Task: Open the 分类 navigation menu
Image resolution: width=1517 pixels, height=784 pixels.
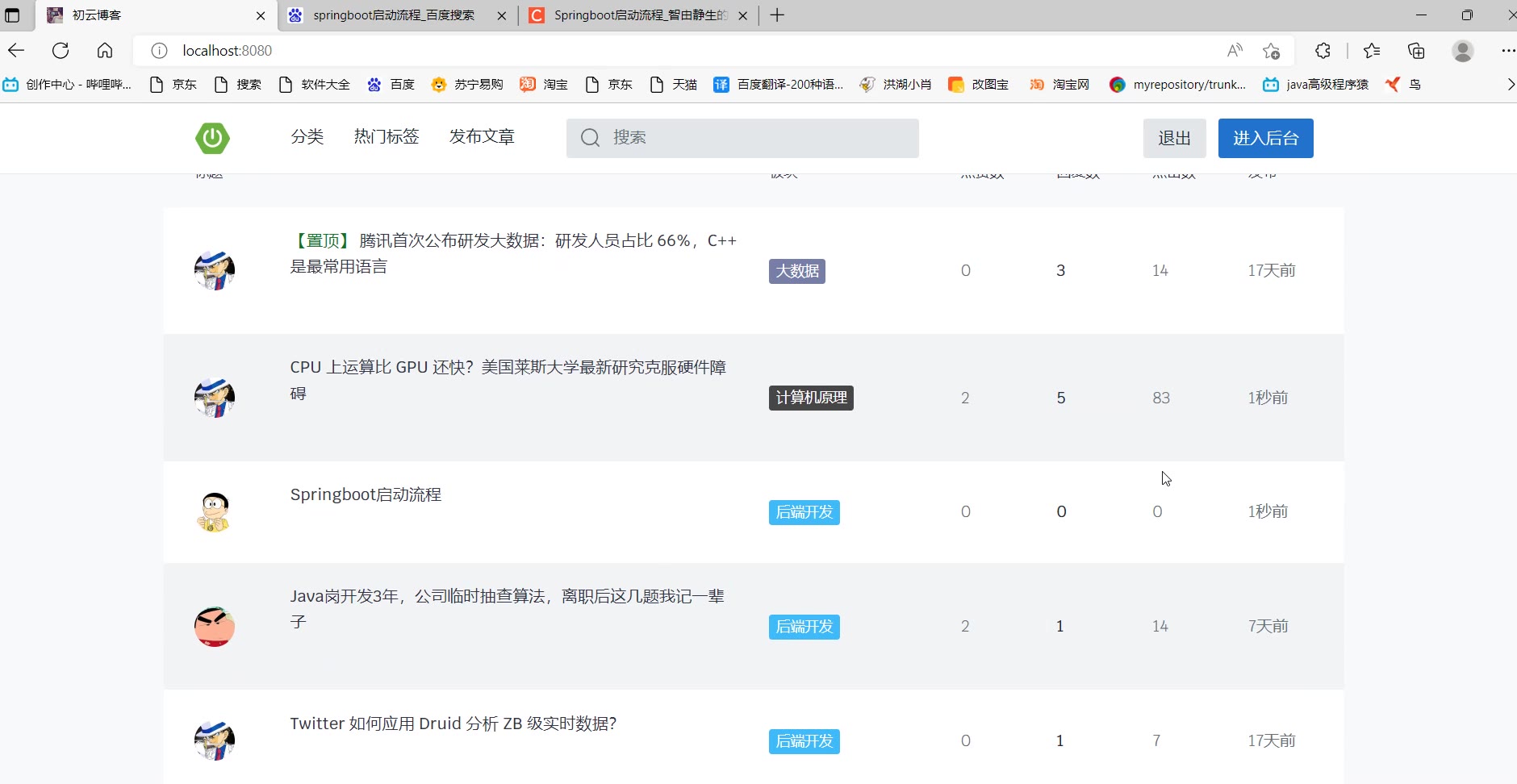Action: (307, 137)
